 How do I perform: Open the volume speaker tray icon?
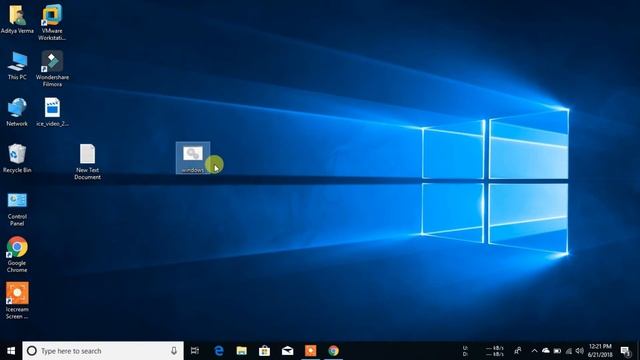[x=580, y=351]
